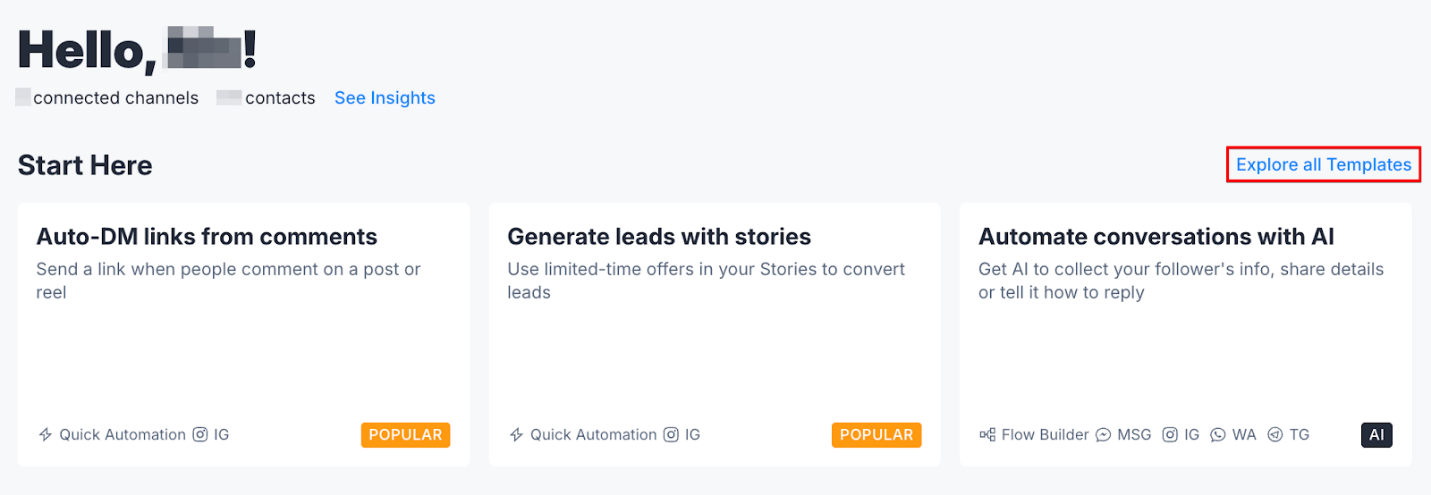
Task: Click the Flow Builder icon
Action: pyautogui.click(x=987, y=435)
